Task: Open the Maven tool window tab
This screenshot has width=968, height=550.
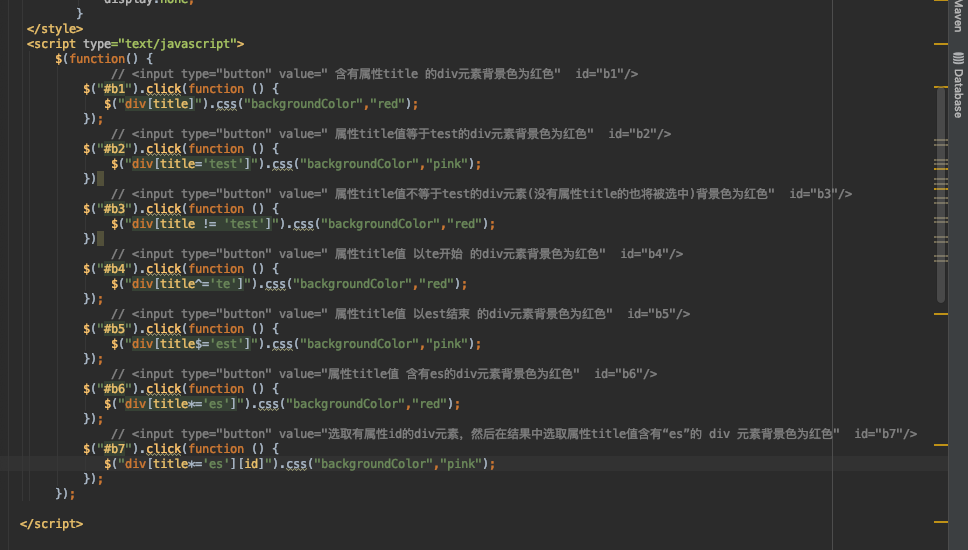Action: coord(958,15)
